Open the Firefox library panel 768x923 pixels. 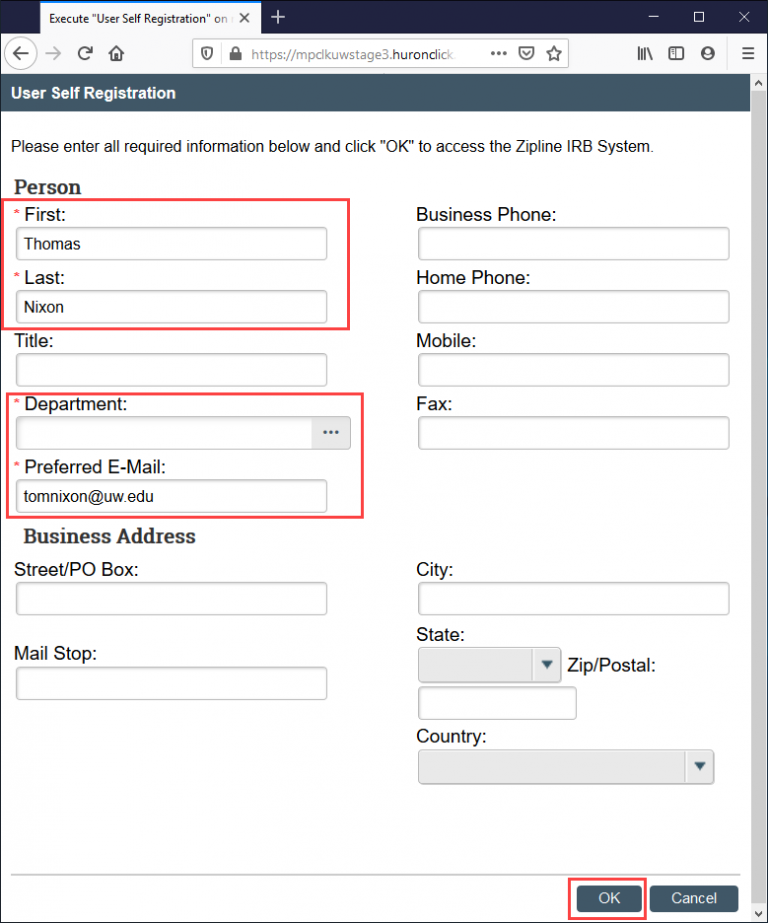pos(645,53)
